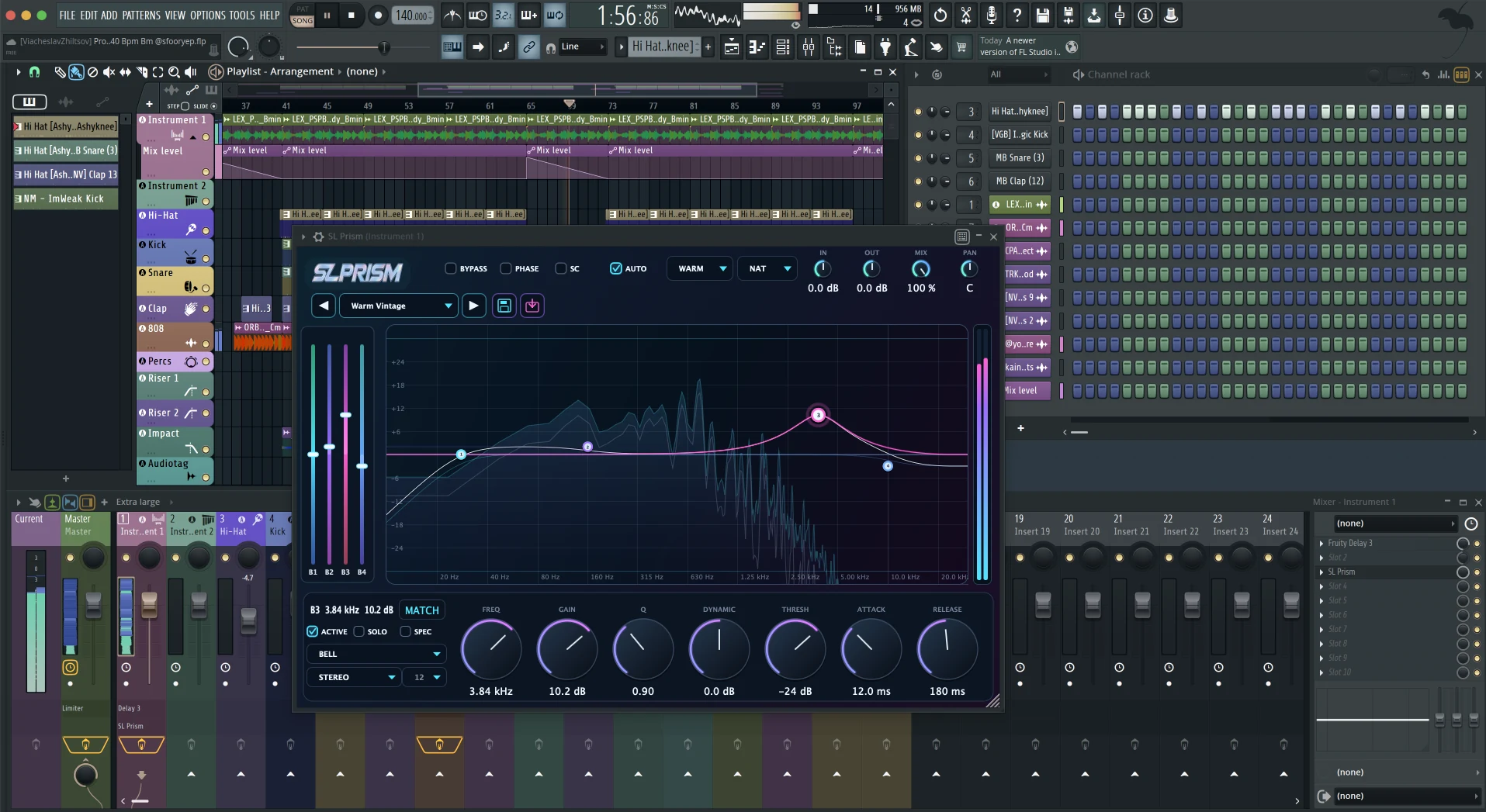
Task: Open the project info icon
Action: [x=1145, y=15]
